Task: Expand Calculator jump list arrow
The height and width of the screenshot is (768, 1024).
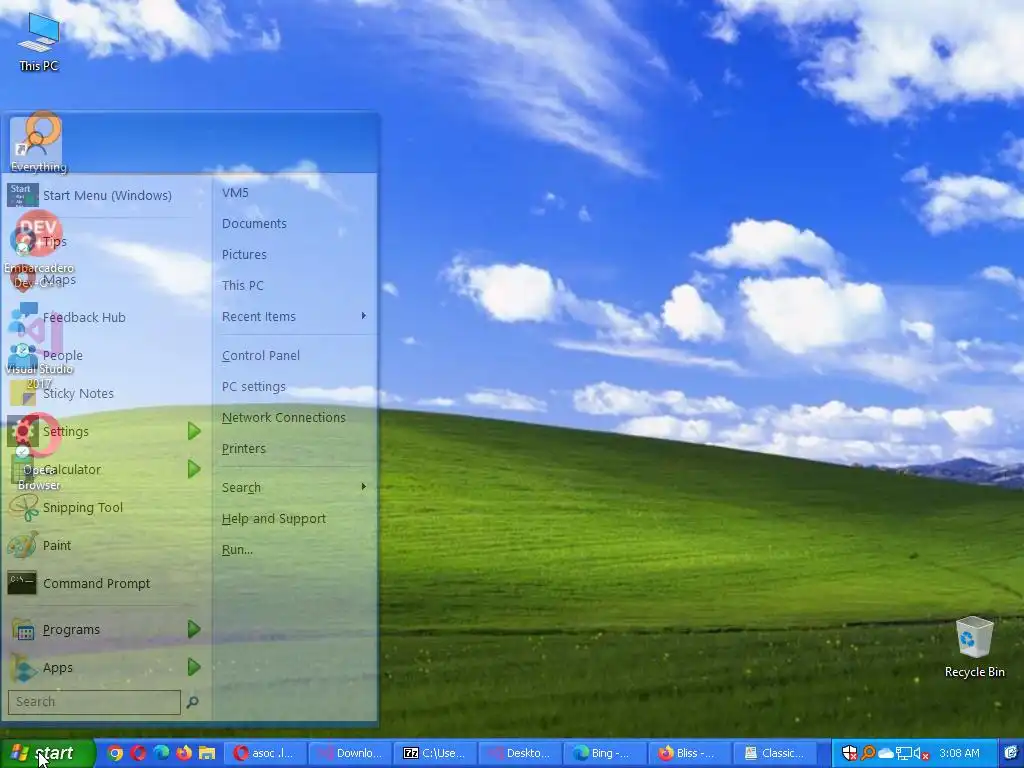Action: (194, 469)
